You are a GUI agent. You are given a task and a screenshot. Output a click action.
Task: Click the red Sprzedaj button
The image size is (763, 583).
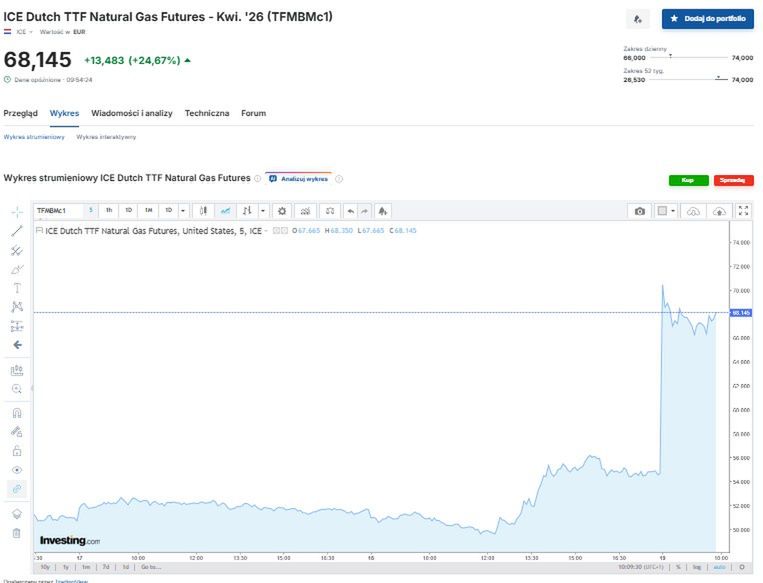coord(734,180)
